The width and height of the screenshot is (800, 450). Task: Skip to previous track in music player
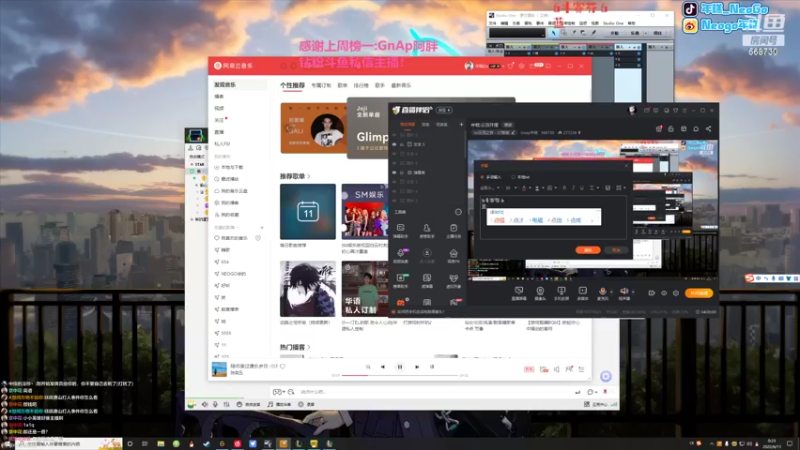point(383,366)
